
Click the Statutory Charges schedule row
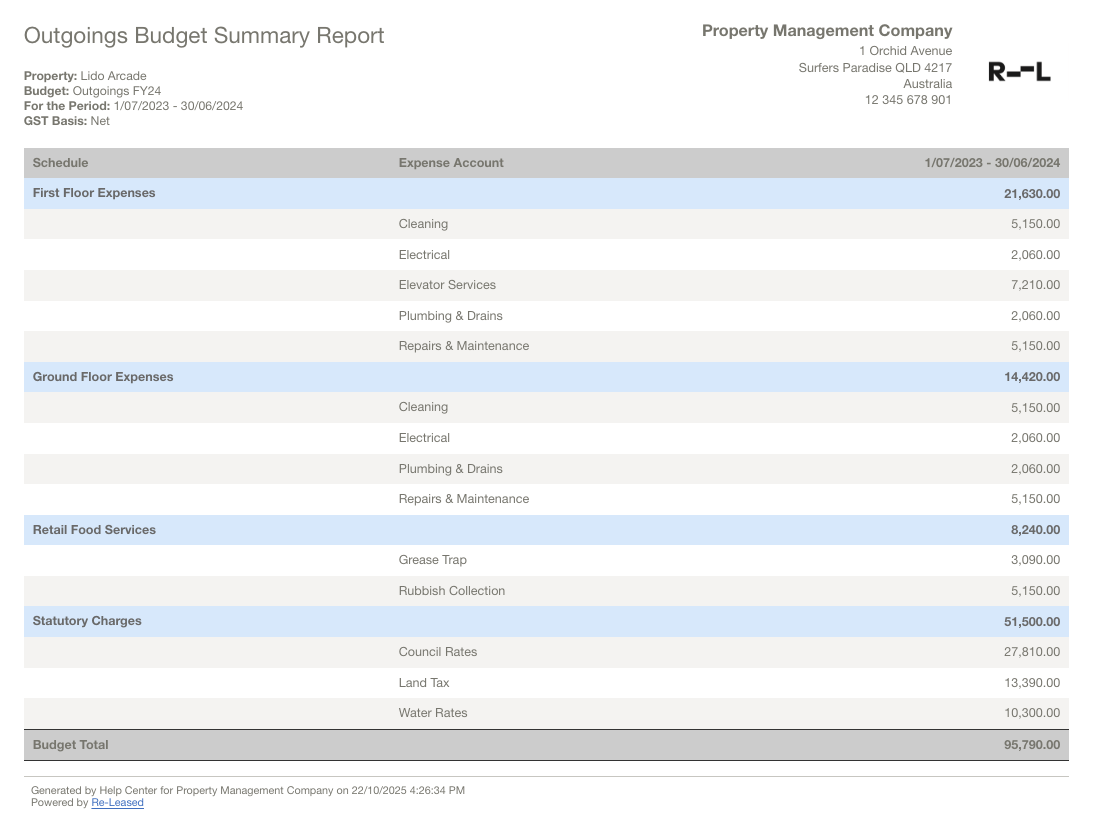click(87, 621)
